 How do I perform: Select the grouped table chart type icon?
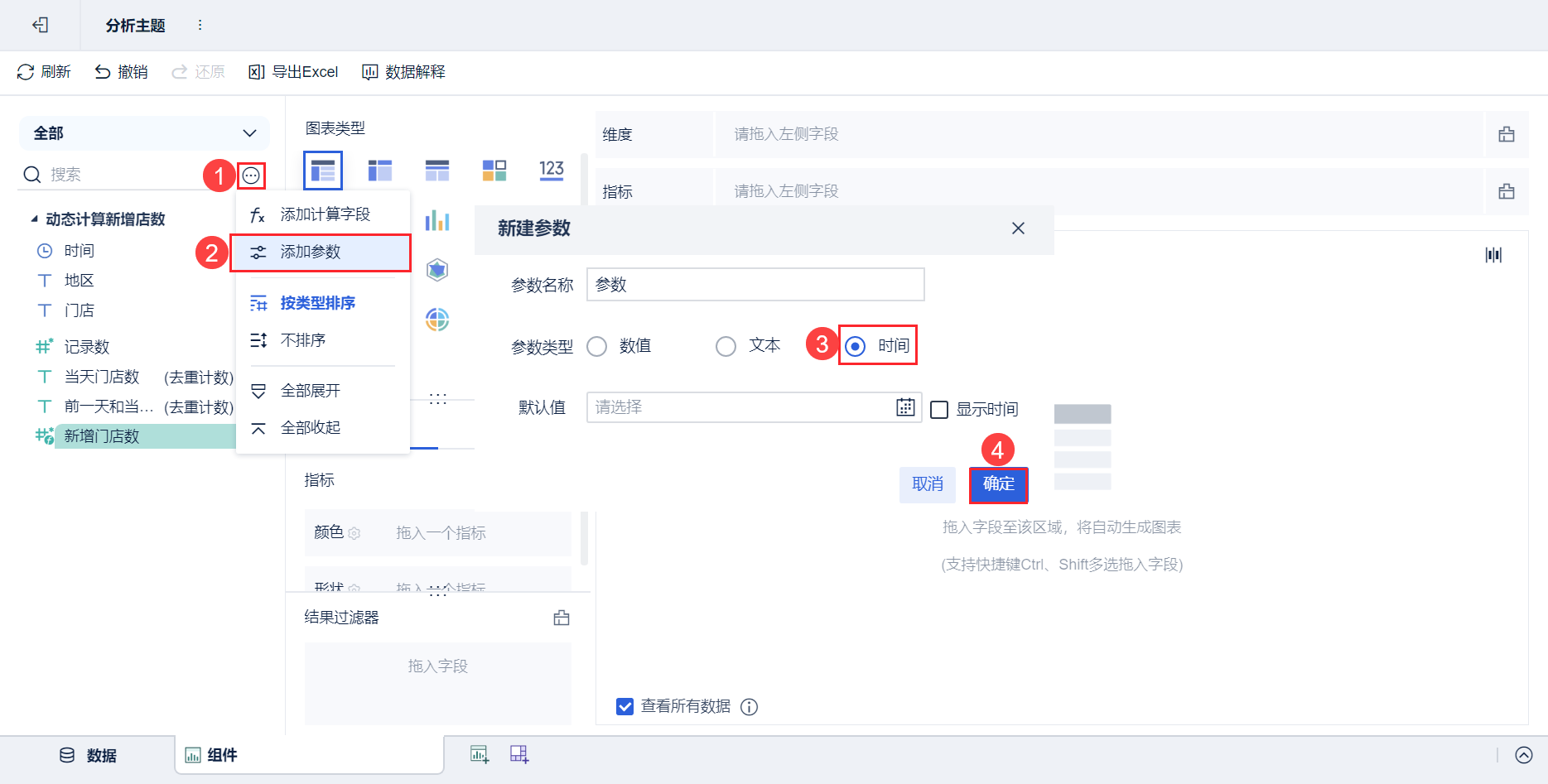tap(323, 171)
